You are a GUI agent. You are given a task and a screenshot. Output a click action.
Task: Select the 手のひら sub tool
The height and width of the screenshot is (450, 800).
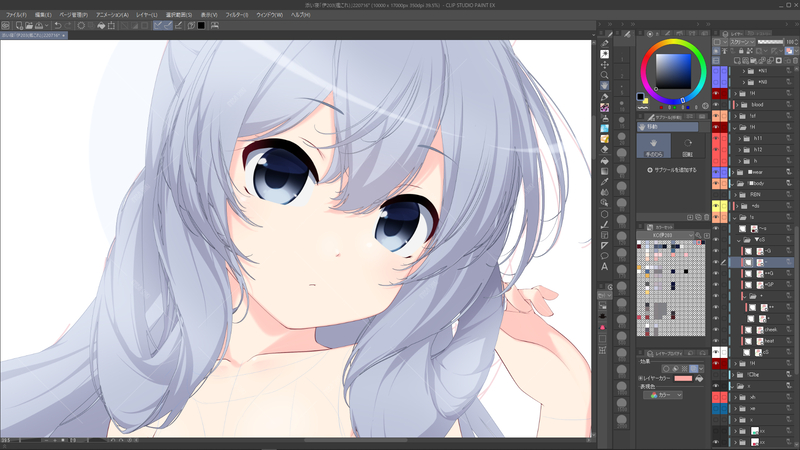pyautogui.click(x=653, y=146)
